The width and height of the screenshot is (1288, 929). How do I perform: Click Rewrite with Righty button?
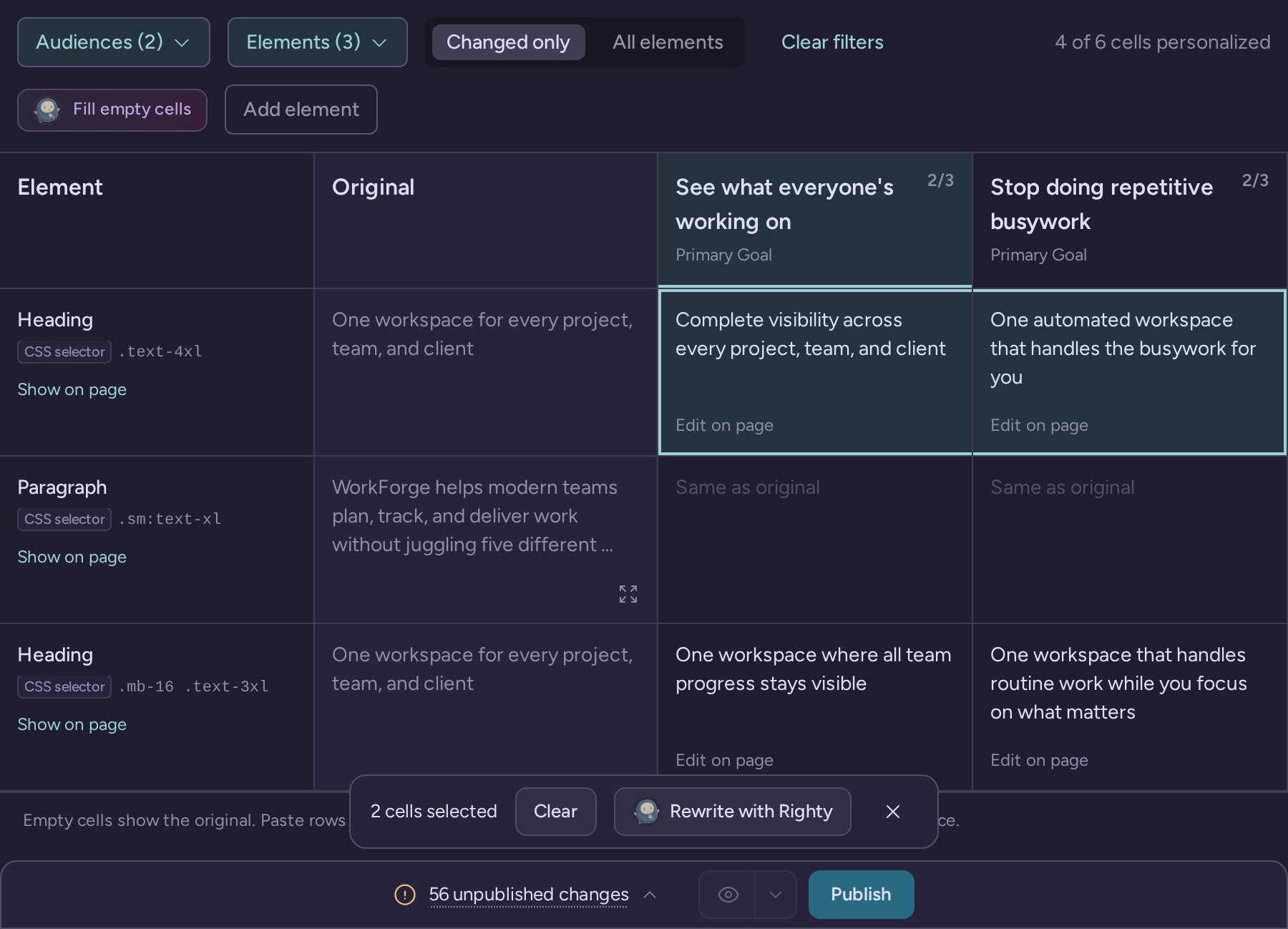733,812
